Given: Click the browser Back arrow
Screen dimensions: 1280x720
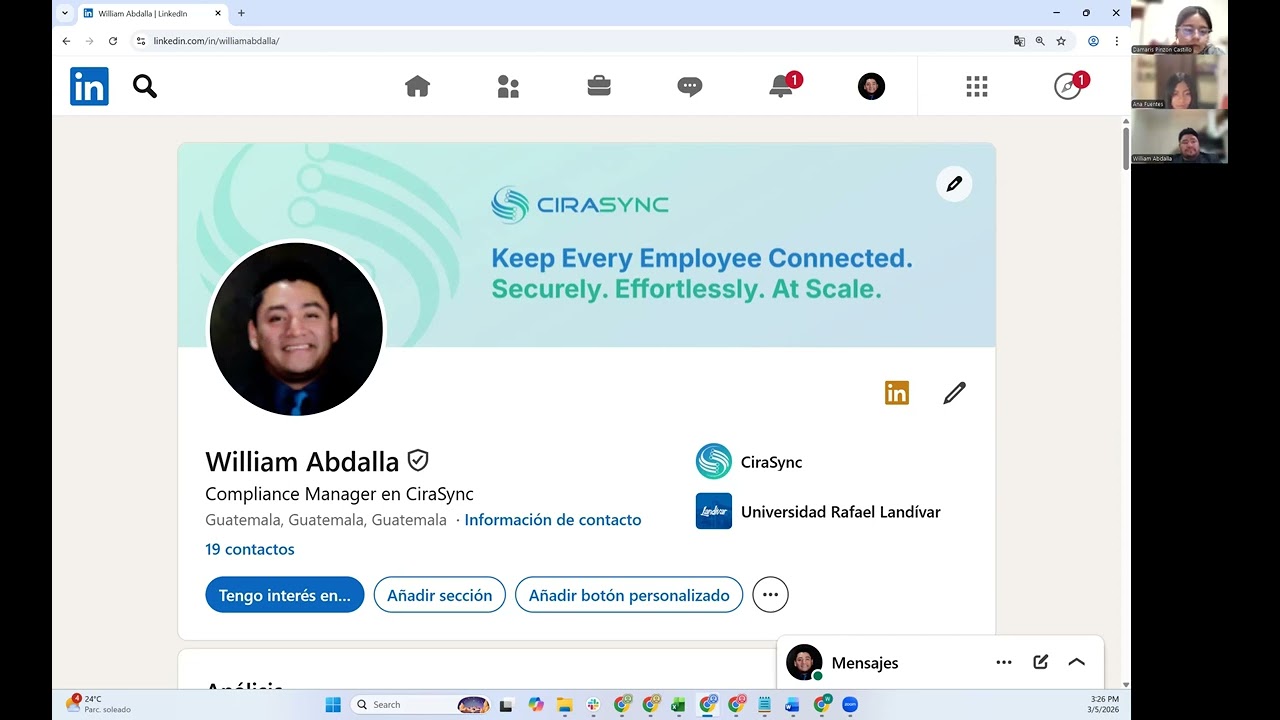Looking at the screenshot, I should (66, 41).
